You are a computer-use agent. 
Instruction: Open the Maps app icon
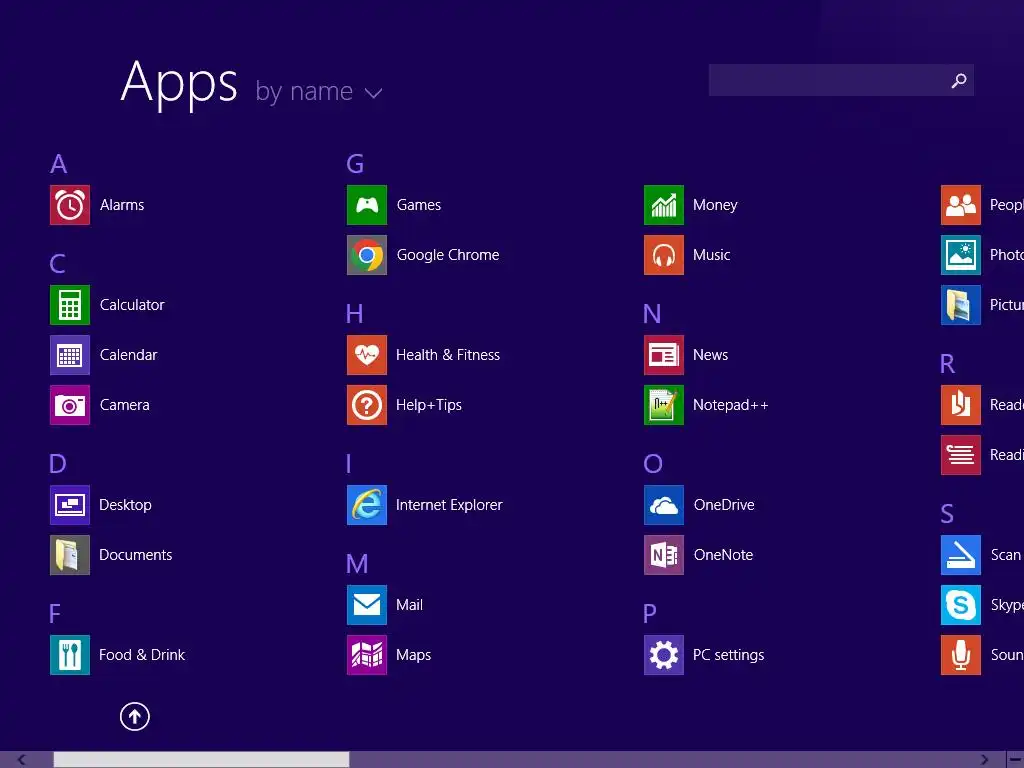click(x=367, y=655)
